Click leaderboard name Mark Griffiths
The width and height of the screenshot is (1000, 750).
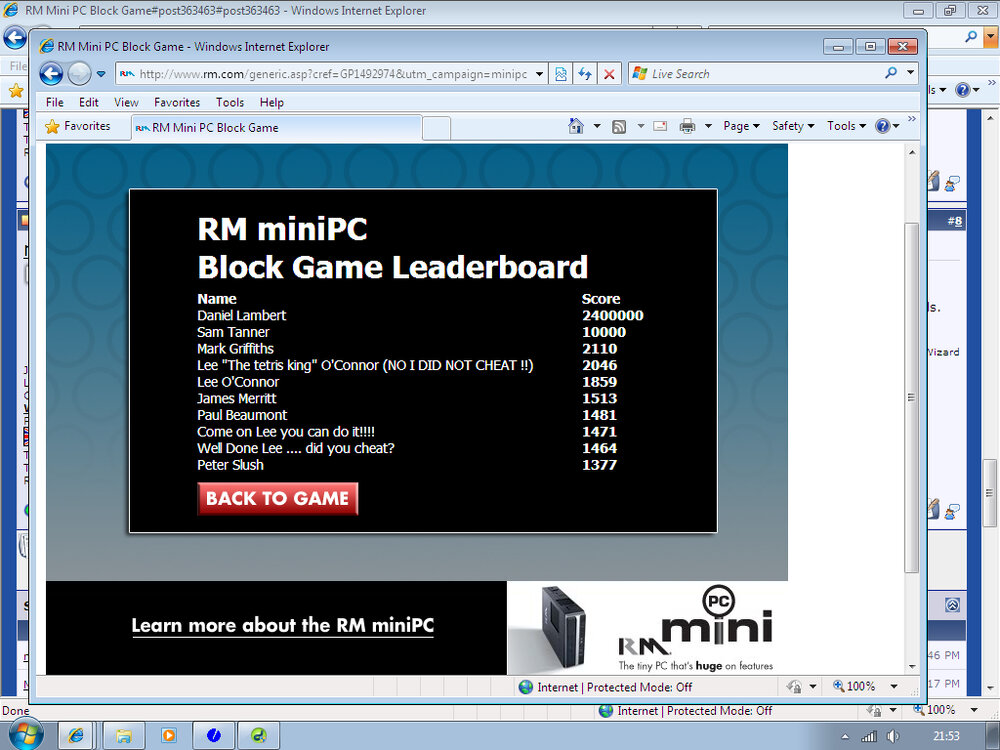pyautogui.click(x=235, y=349)
